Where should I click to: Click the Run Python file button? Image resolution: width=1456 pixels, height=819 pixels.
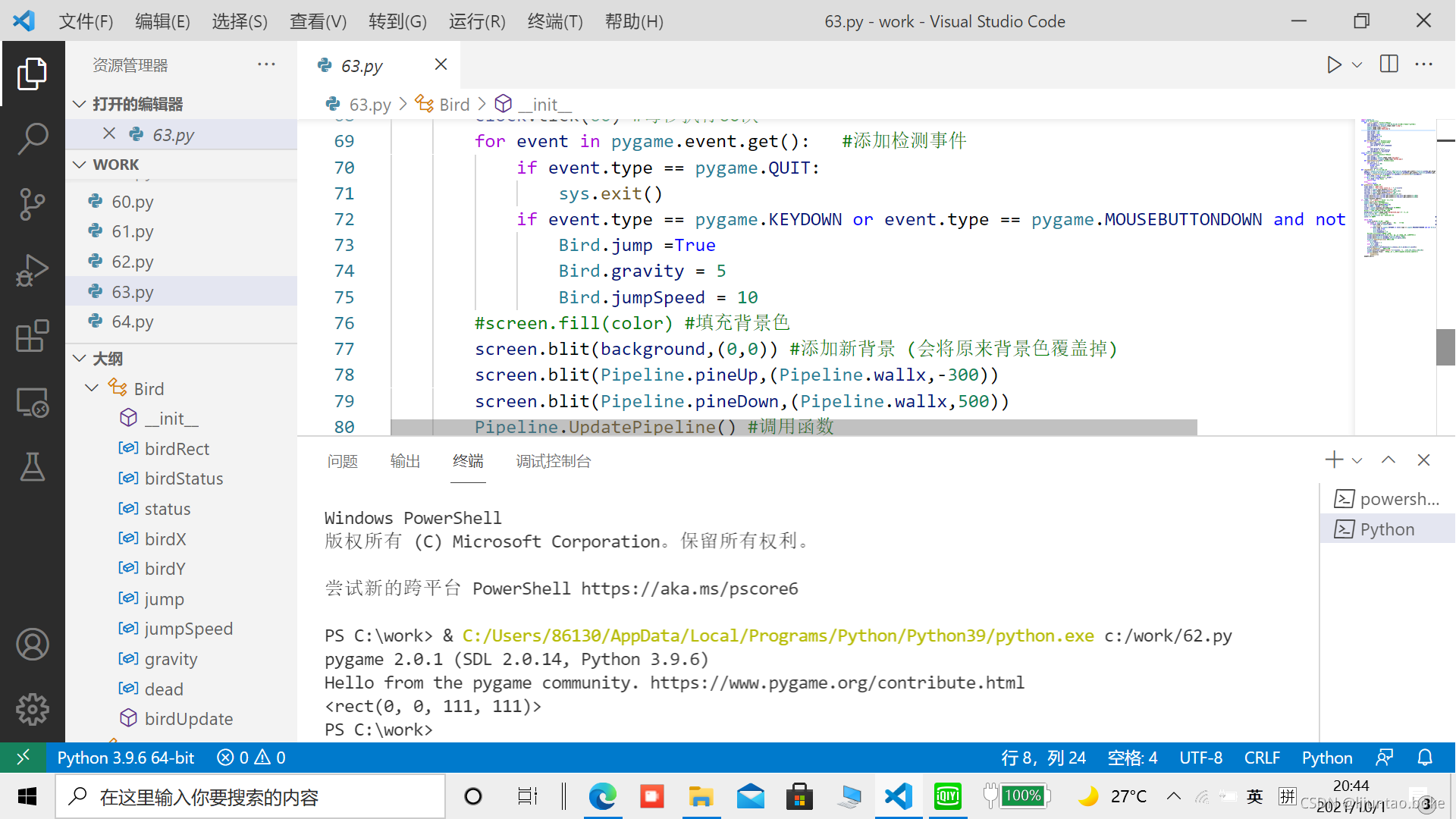[x=1334, y=65]
